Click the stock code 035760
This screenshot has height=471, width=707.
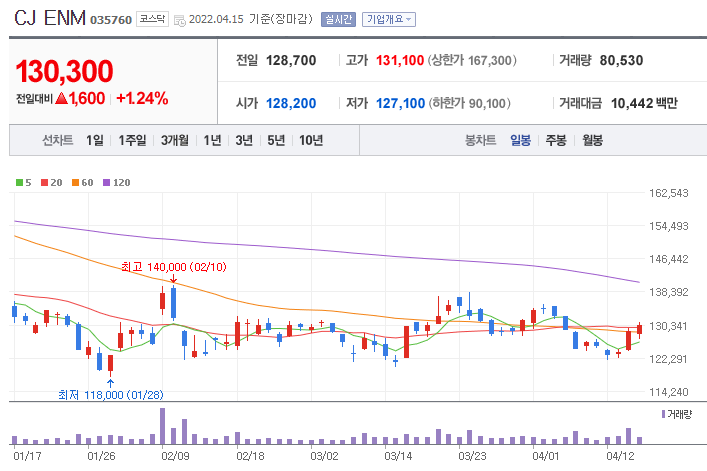111,20
